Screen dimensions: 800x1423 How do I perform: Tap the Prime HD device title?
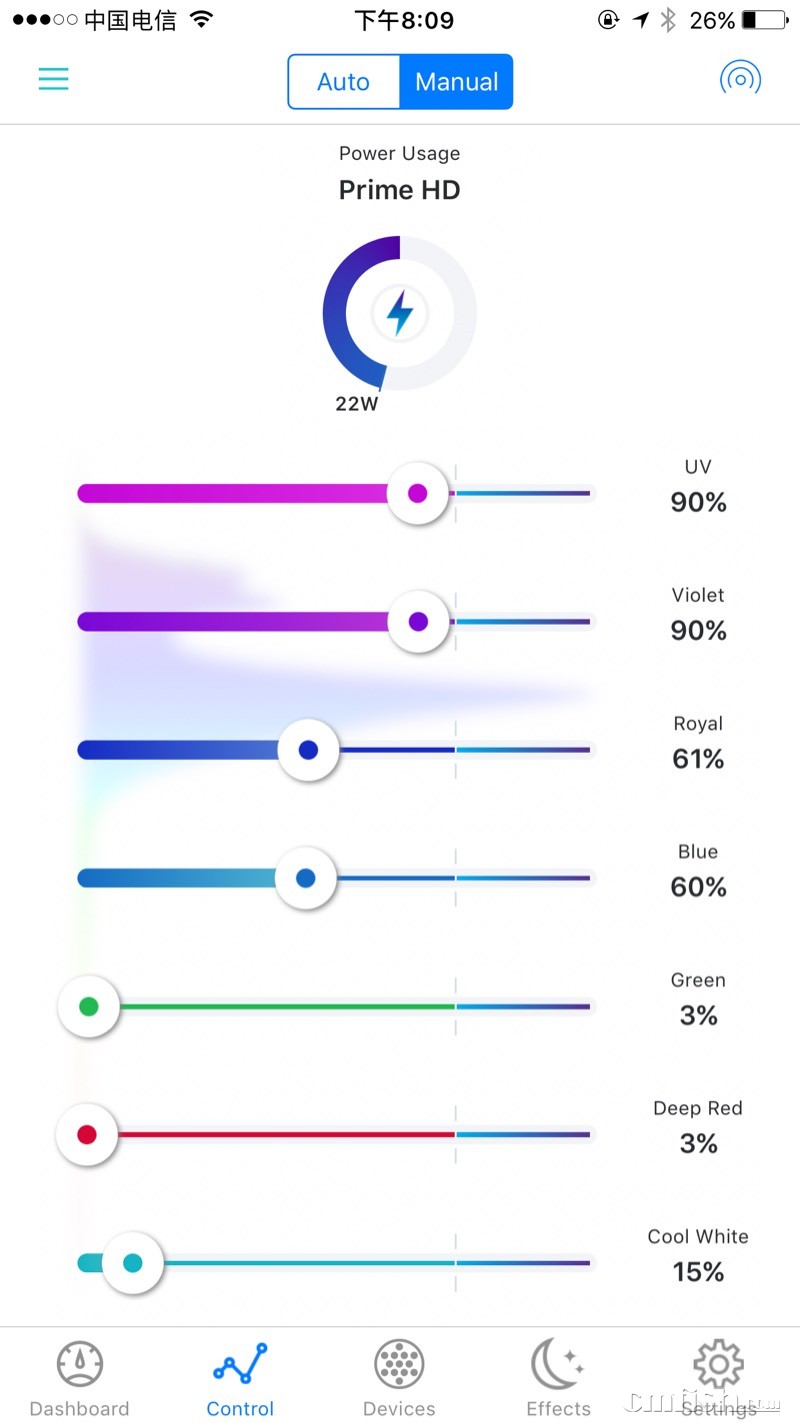[x=399, y=190]
